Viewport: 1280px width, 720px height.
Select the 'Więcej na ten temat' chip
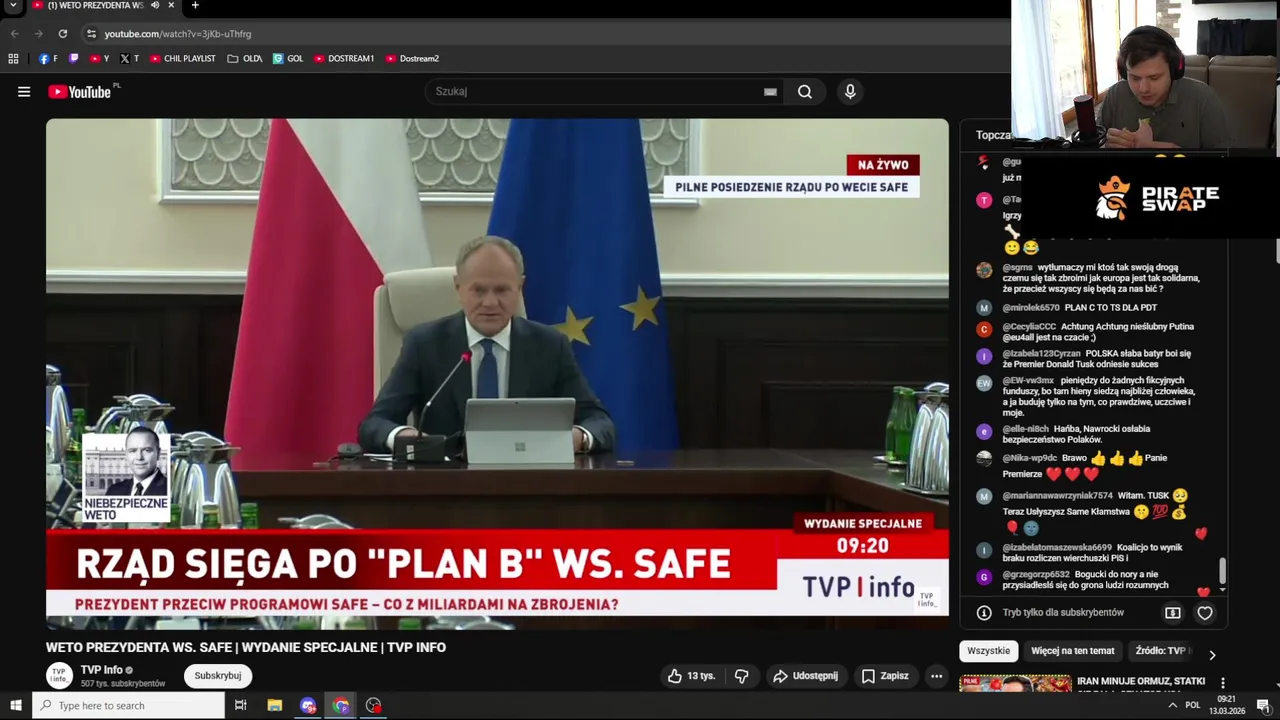click(x=1072, y=651)
